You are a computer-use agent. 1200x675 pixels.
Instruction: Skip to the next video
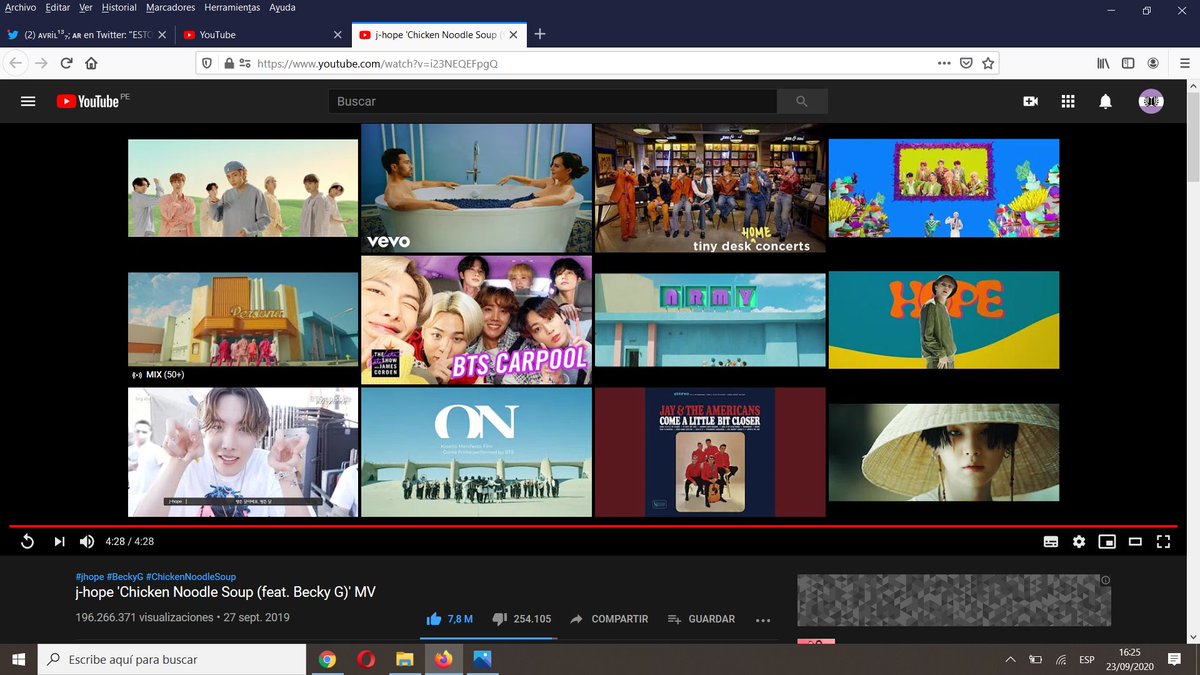[59, 541]
